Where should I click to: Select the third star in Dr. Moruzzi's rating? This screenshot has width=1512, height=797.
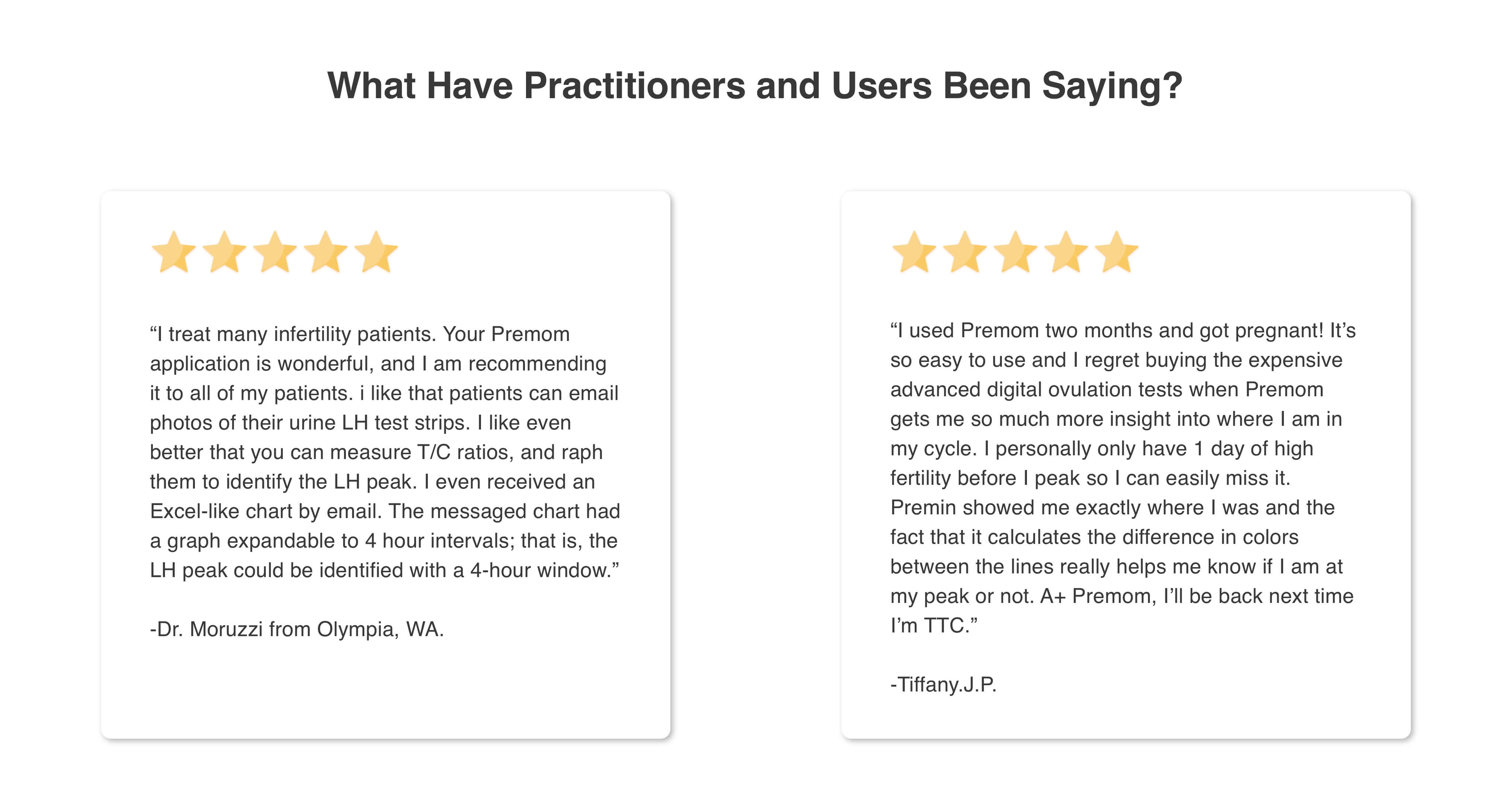click(x=275, y=252)
